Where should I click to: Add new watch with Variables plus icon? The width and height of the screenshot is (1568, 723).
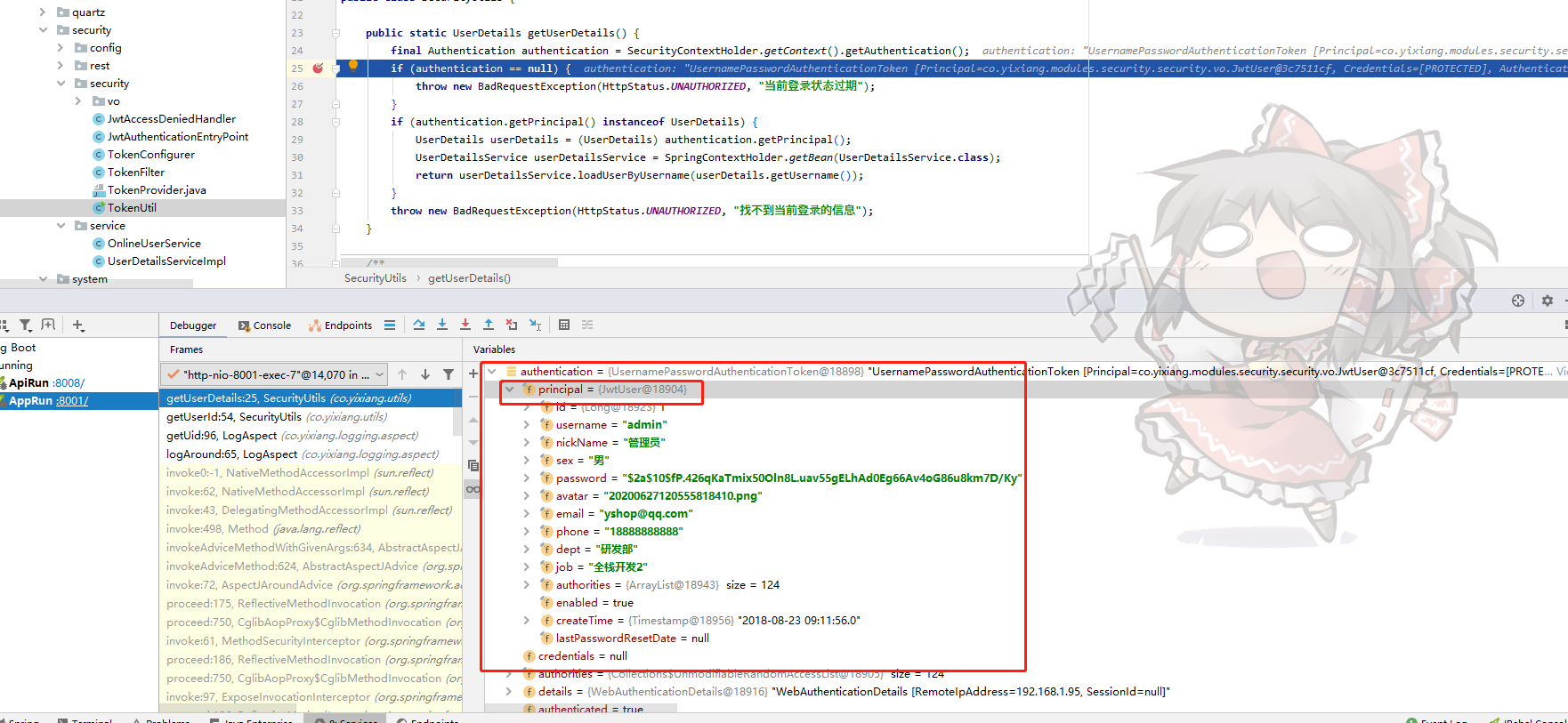pyautogui.click(x=473, y=374)
